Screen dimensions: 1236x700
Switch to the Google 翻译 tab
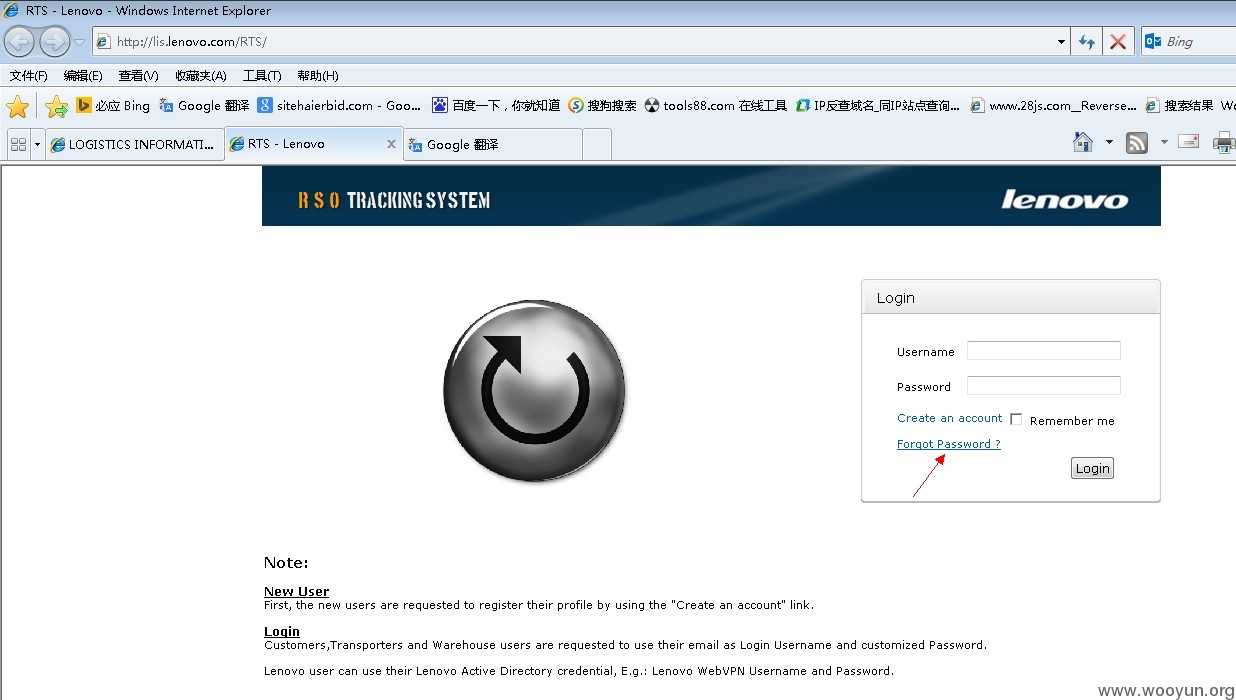pyautogui.click(x=493, y=144)
